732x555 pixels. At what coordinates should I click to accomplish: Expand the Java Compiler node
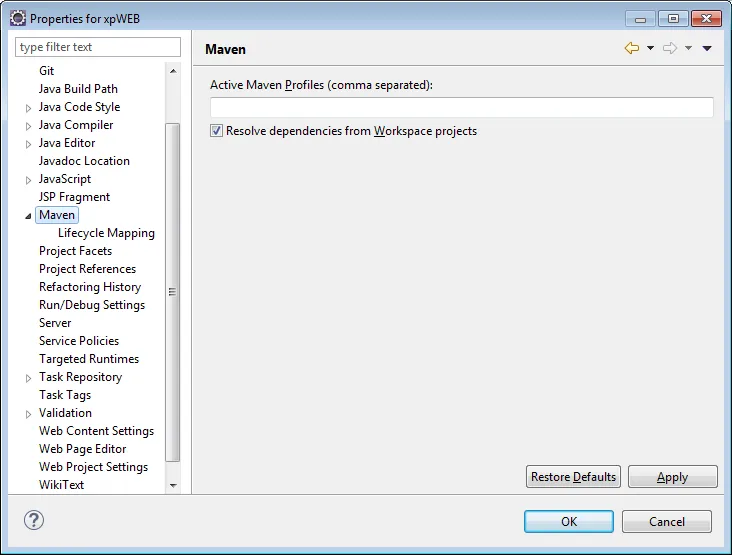pyautogui.click(x=28, y=126)
